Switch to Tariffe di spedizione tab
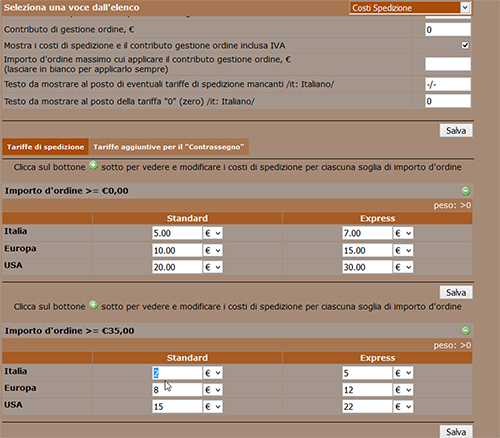 (45, 147)
